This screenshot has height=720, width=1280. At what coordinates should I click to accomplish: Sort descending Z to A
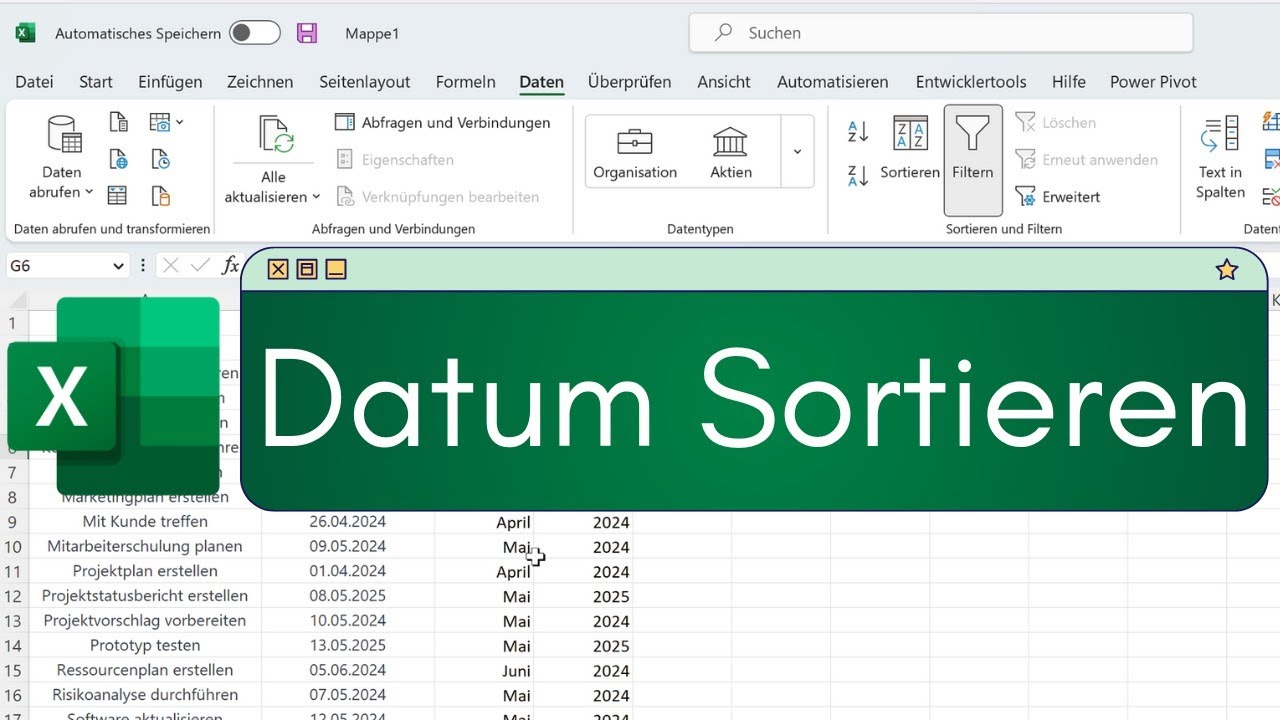(857, 175)
